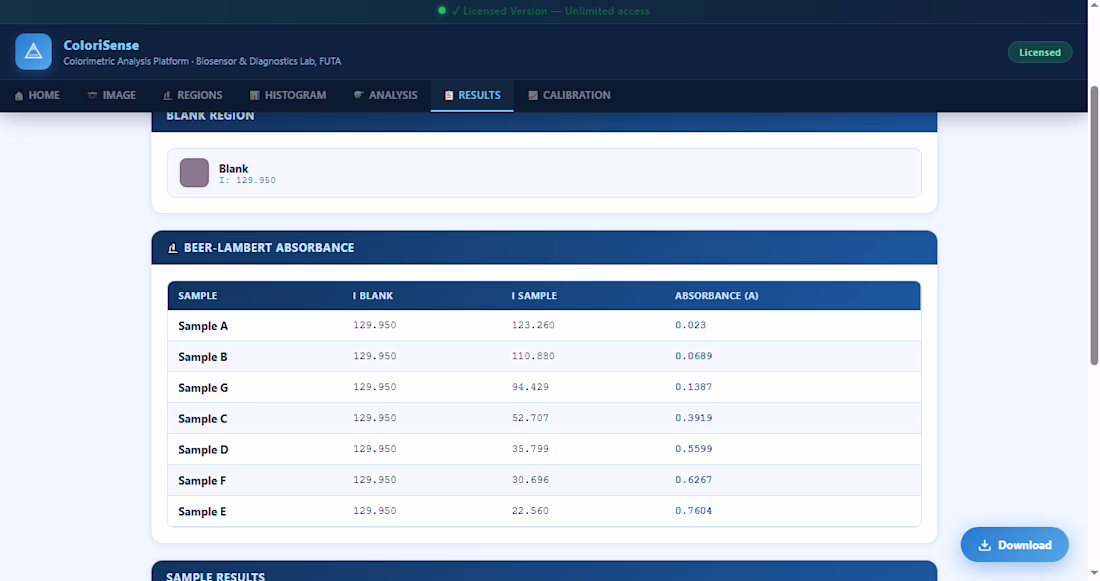
Task: Select the Sample C row label
Action: 203,418
